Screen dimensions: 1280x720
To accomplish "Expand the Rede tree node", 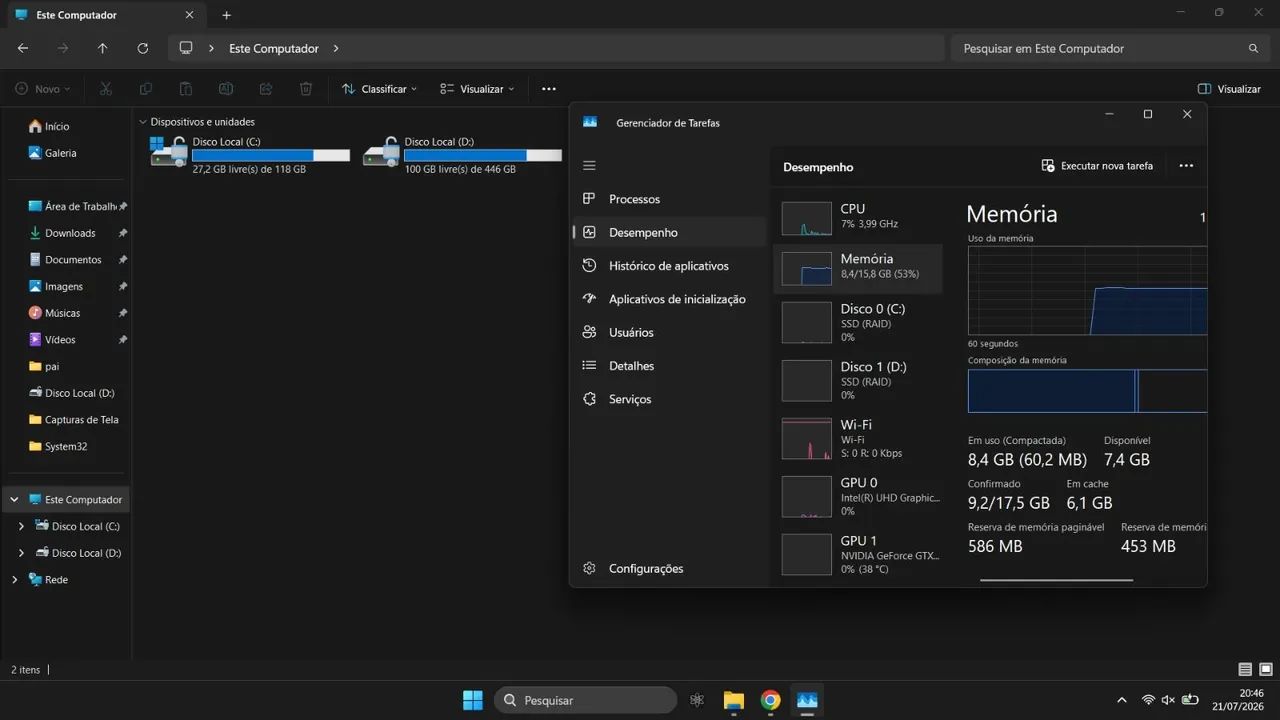I will click(x=14, y=579).
